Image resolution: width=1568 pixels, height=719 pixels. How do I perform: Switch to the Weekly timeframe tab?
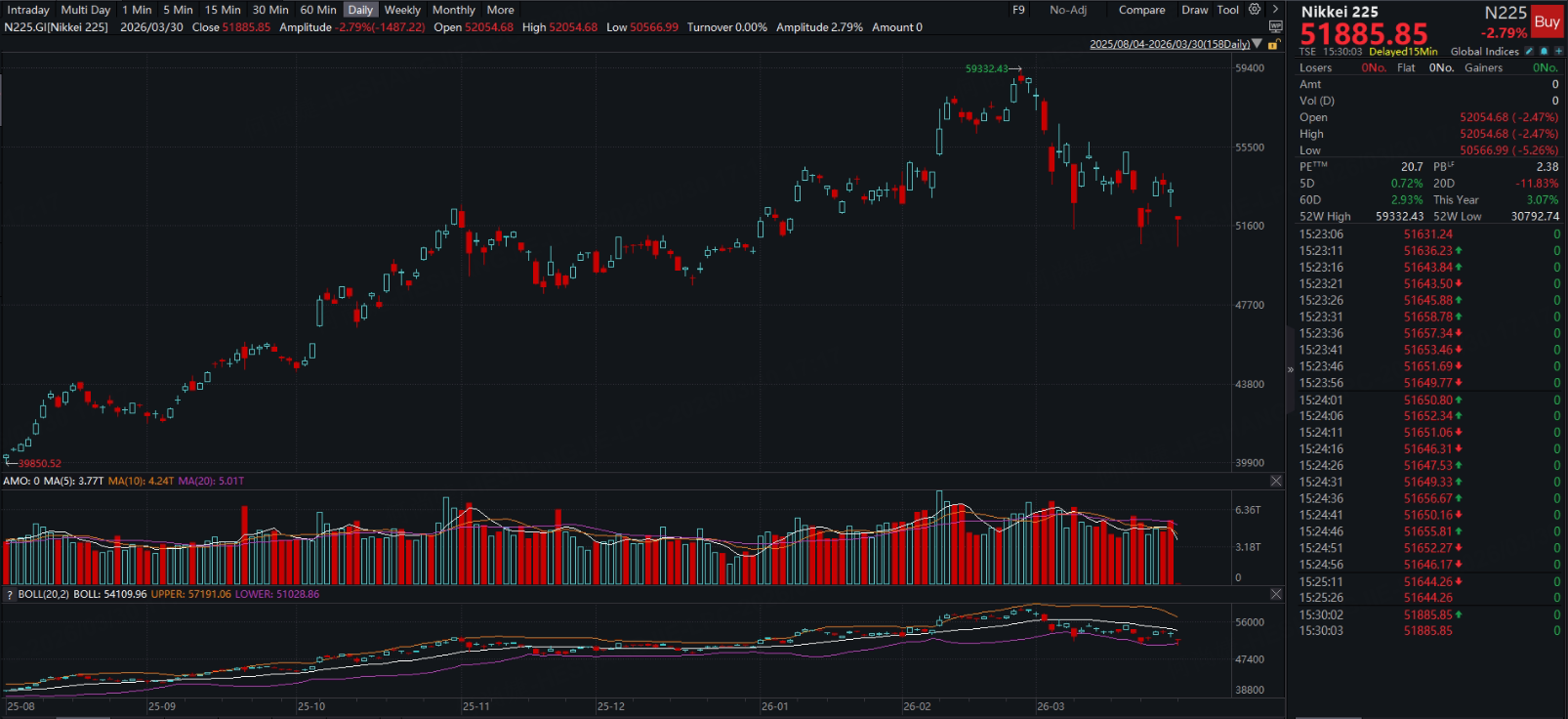click(x=402, y=10)
